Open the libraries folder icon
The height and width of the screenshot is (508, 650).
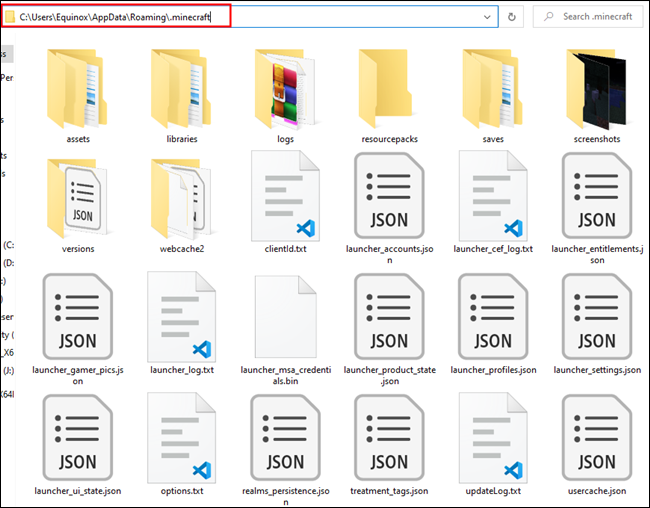[x=181, y=89]
